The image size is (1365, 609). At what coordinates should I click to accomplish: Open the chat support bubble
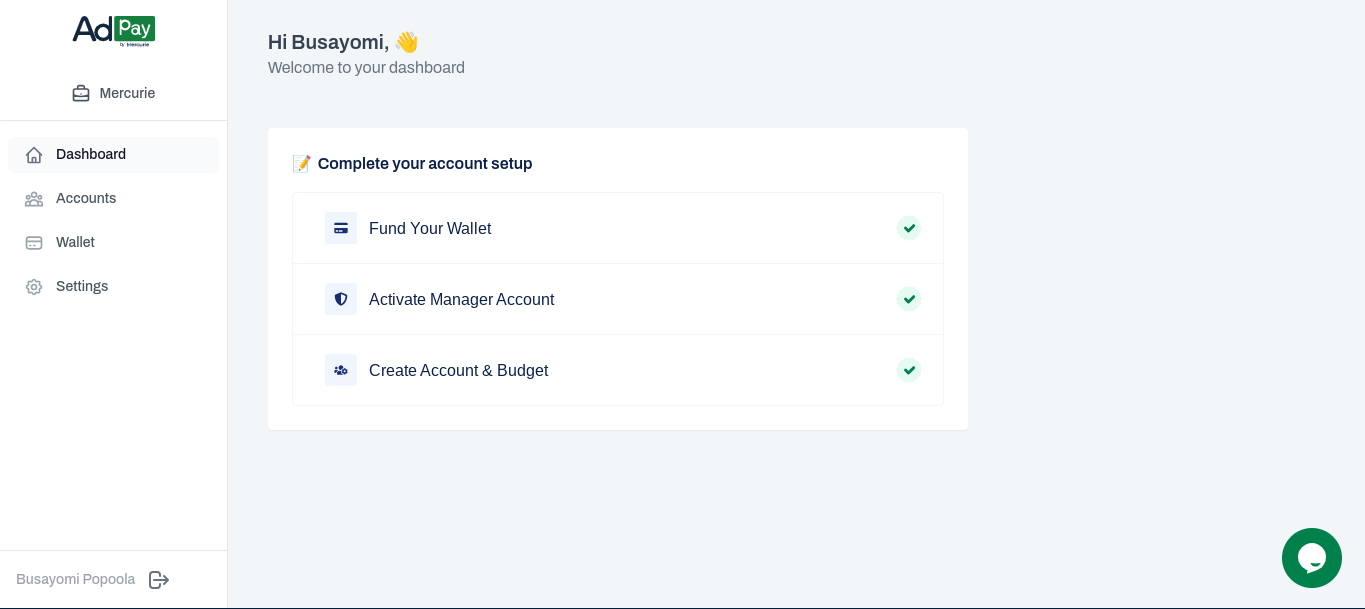tap(1311, 557)
